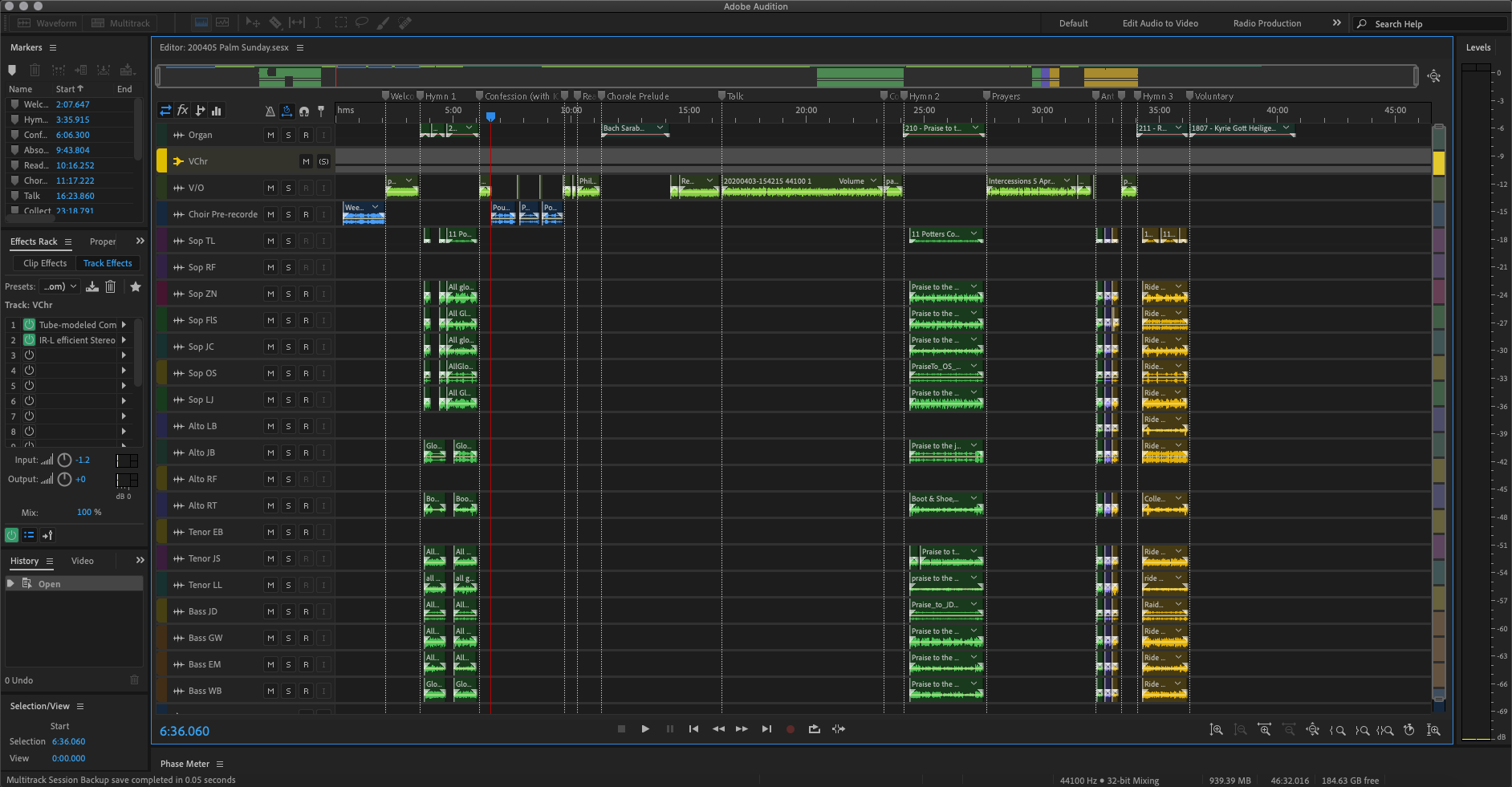1512x787 pixels.
Task: Delete the selected marker with trash icon
Action: click(x=35, y=71)
